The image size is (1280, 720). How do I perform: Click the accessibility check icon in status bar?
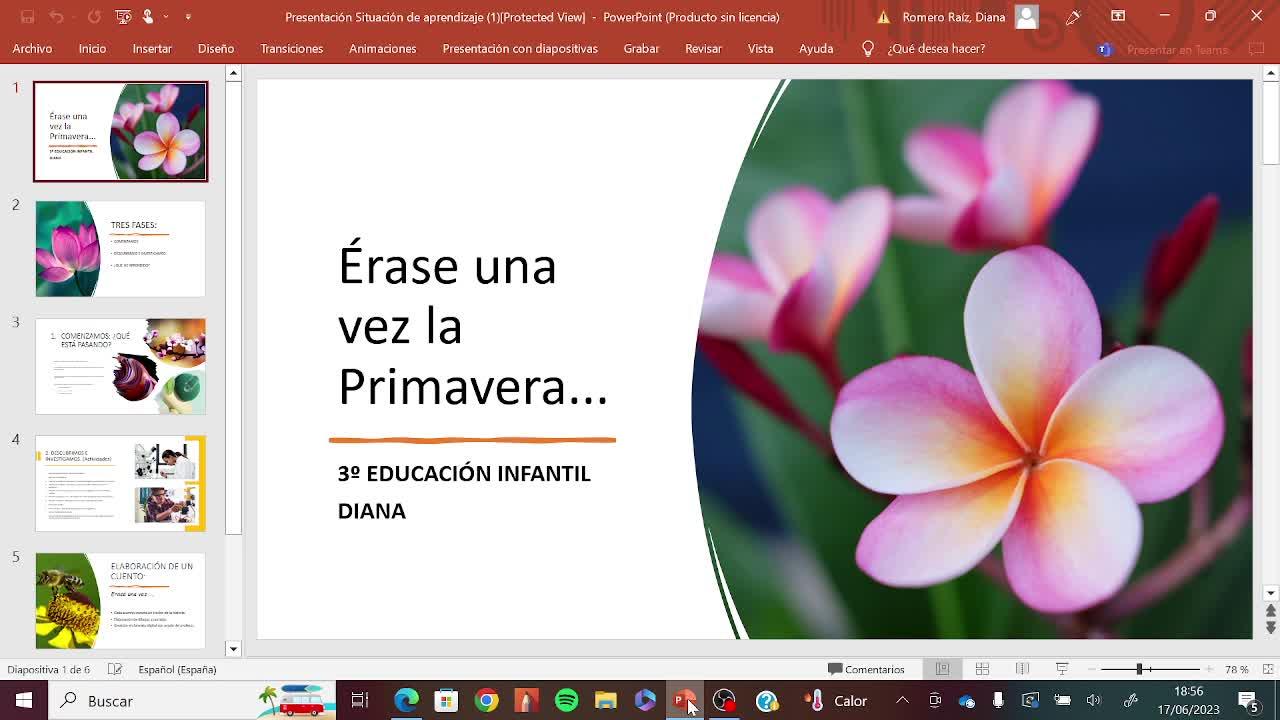115,669
